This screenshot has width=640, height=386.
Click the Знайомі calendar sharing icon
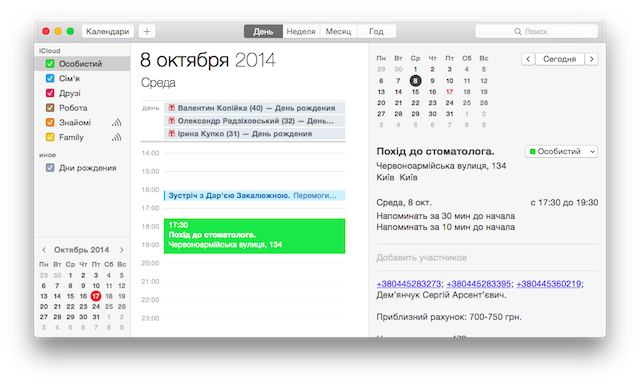[117, 122]
